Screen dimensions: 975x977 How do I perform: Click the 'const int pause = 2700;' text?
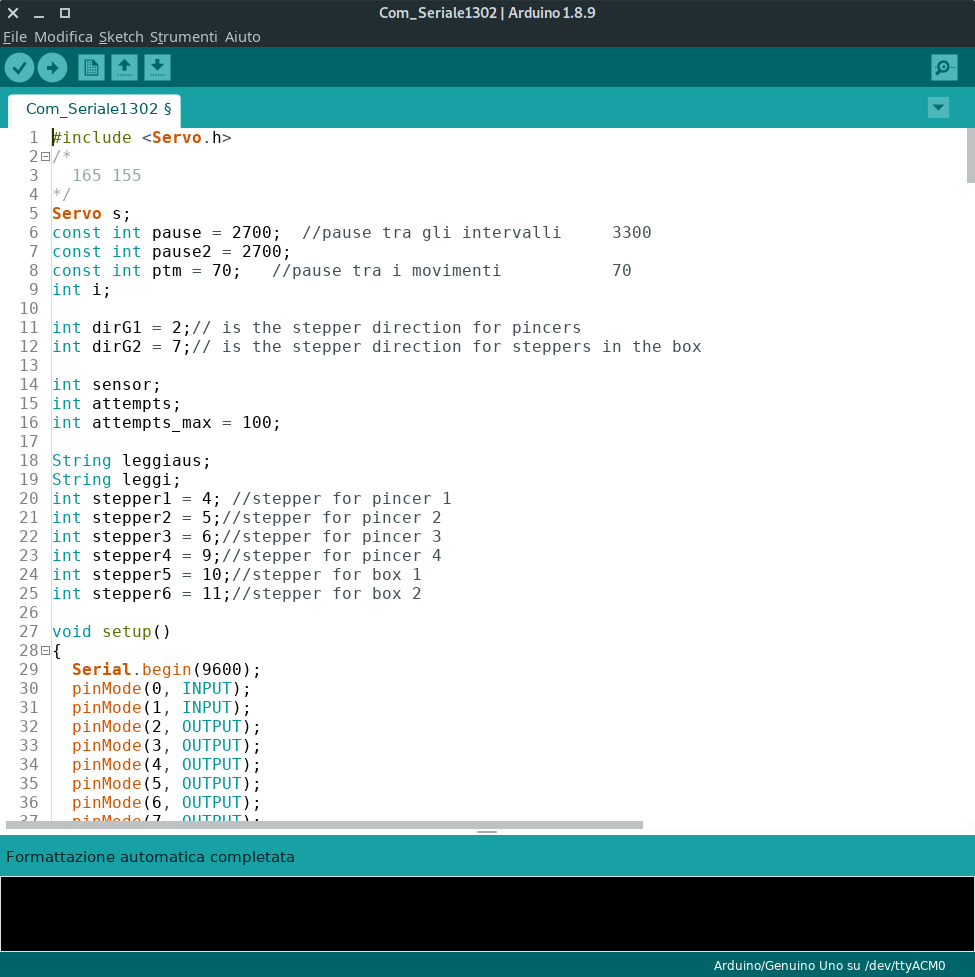(166, 232)
